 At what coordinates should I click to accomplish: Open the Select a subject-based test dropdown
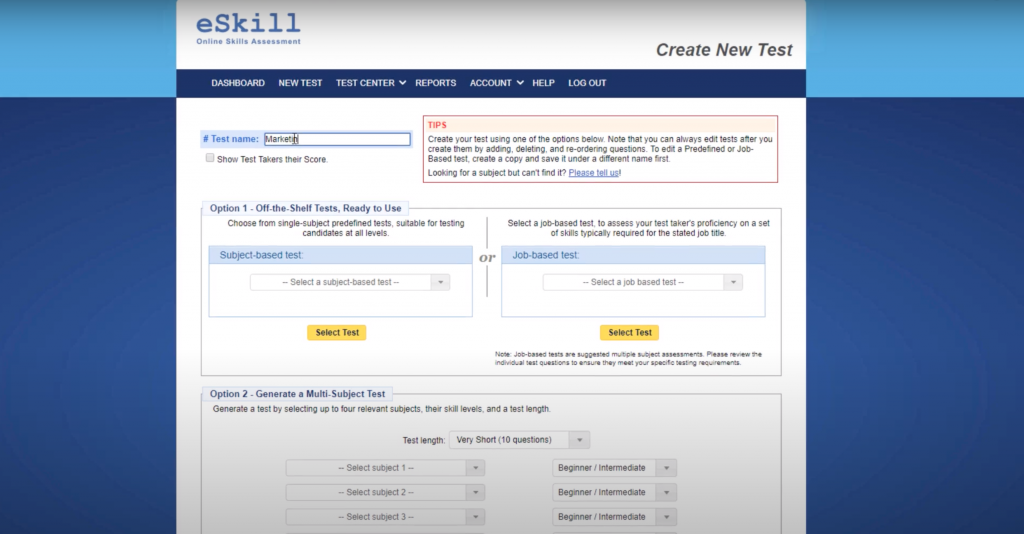coord(349,282)
